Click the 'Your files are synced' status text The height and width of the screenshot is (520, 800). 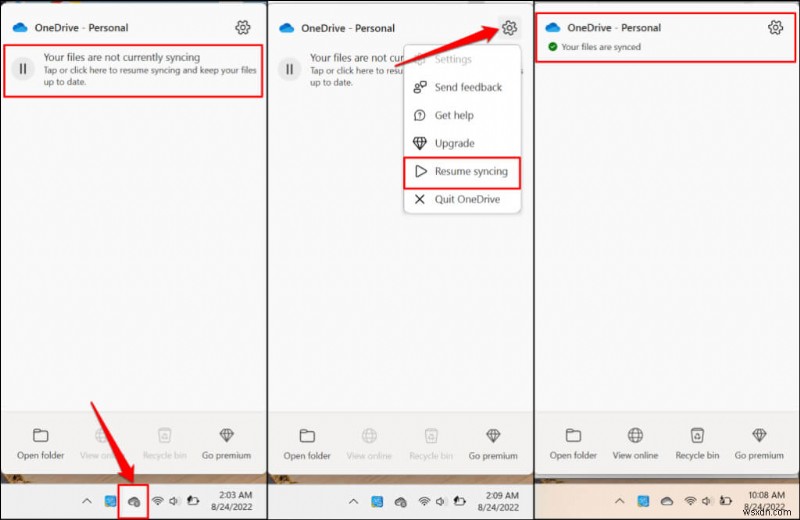(601, 47)
